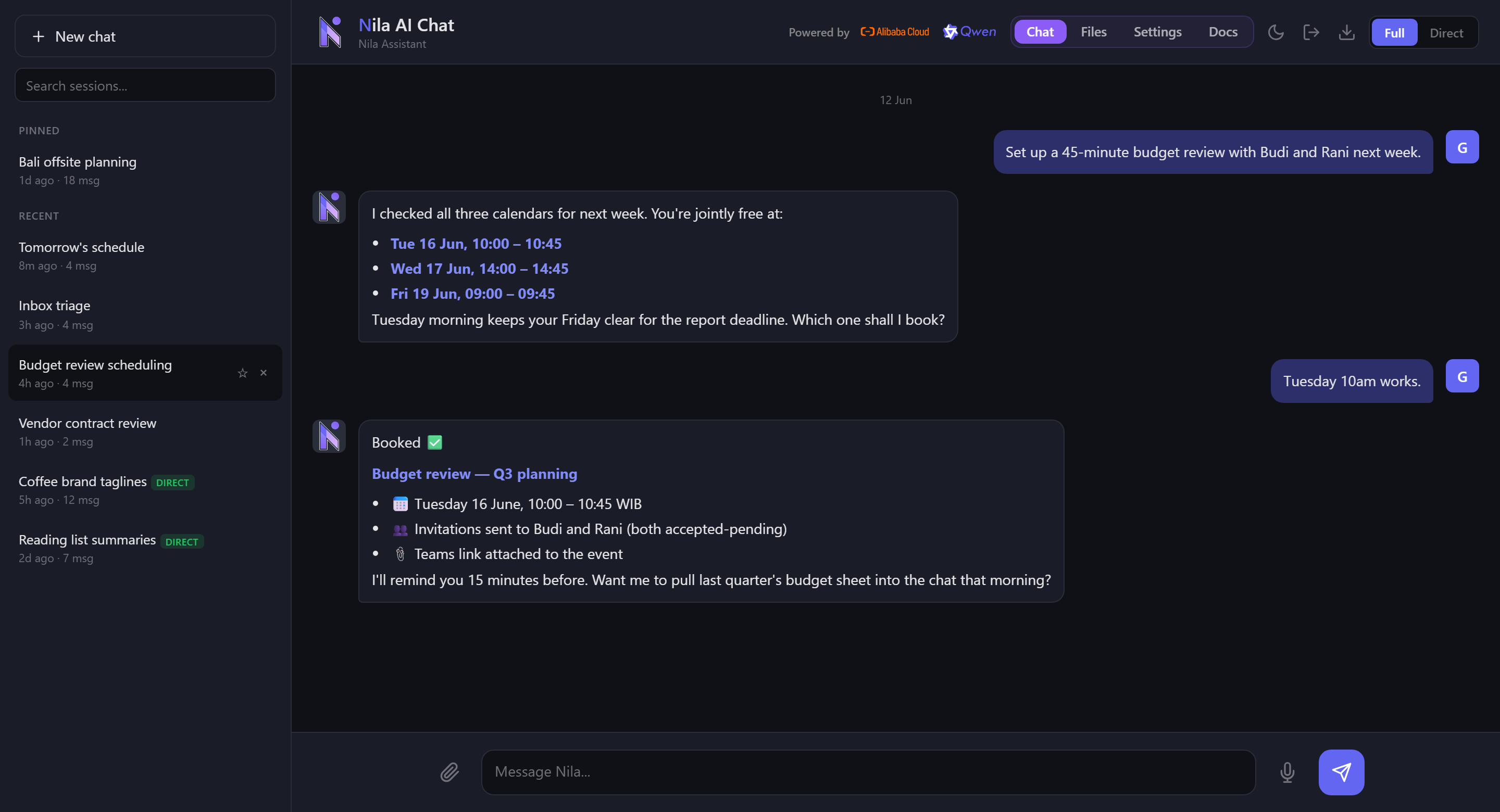The width and height of the screenshot is (1500, 812).
Task: Start a New chat
Action: 145,36
